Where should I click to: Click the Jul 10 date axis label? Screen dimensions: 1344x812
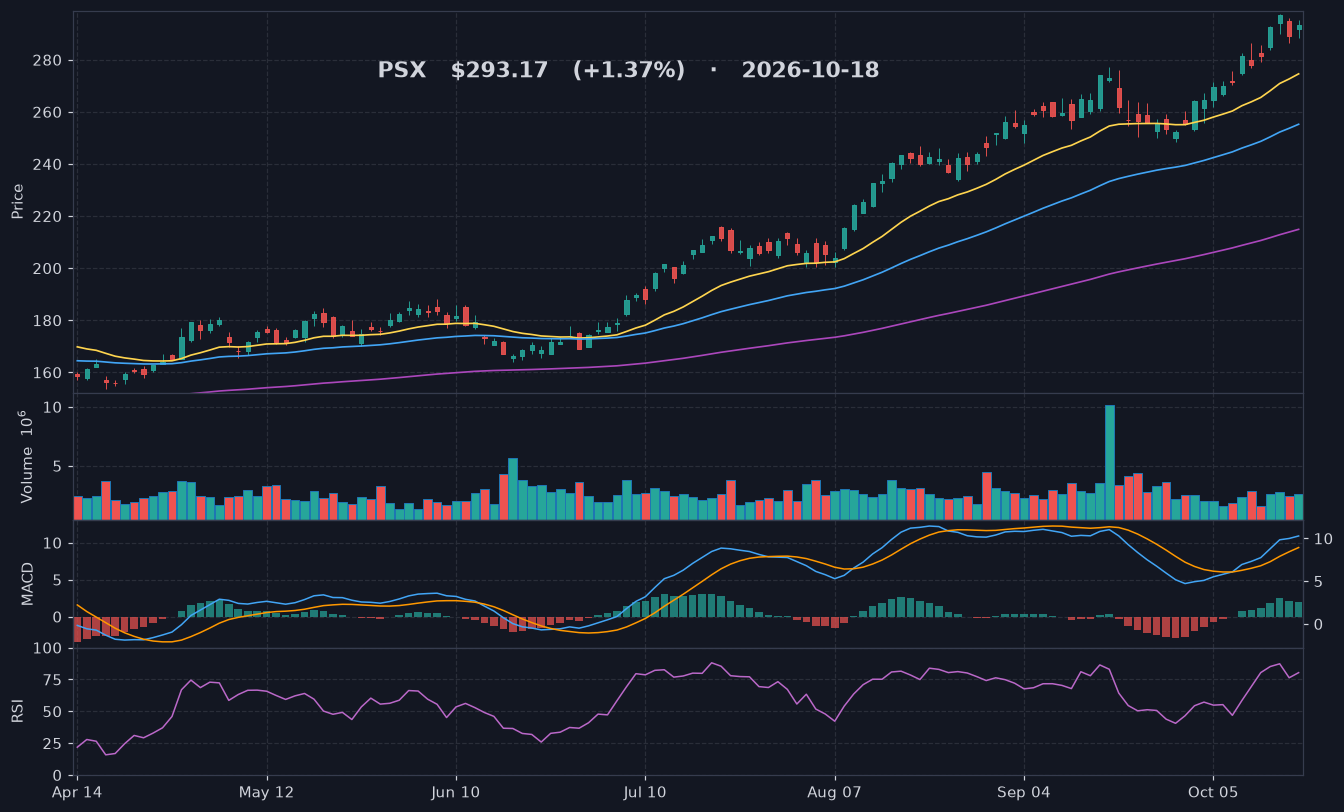pos(645,793)
